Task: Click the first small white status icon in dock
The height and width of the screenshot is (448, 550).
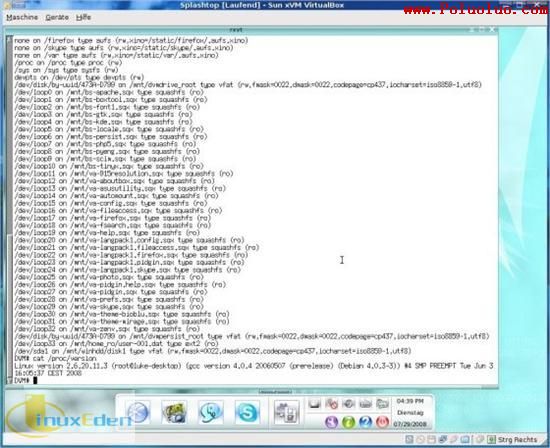Action: pyautogui.click(x=315, y=403)
